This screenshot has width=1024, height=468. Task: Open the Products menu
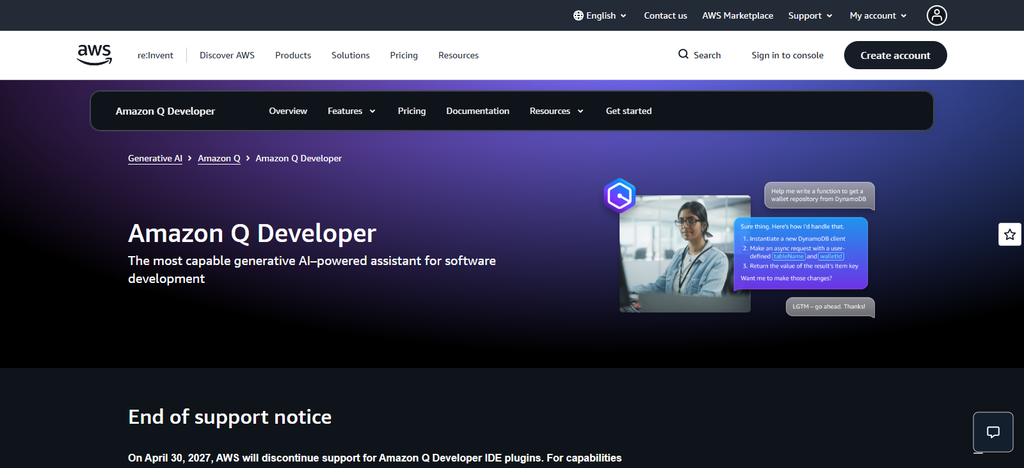293,55
